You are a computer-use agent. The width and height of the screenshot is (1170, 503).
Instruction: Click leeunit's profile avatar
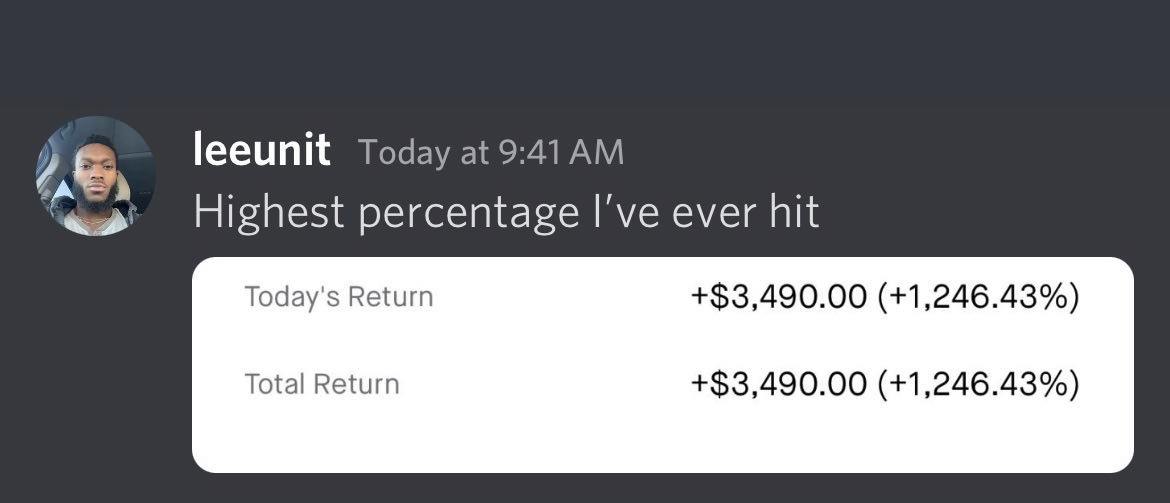click(x=96, y=176)
